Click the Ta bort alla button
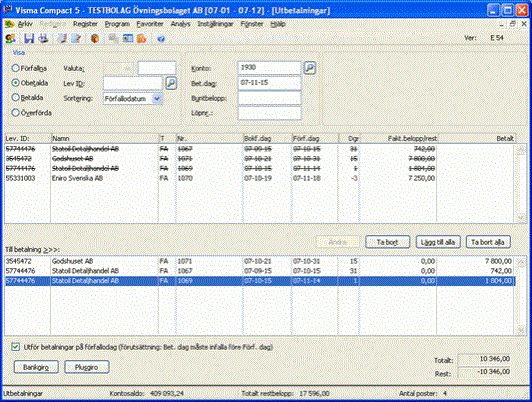Image resolution: width=532 pixels, height=402 pixels. (x=488, y=242)
